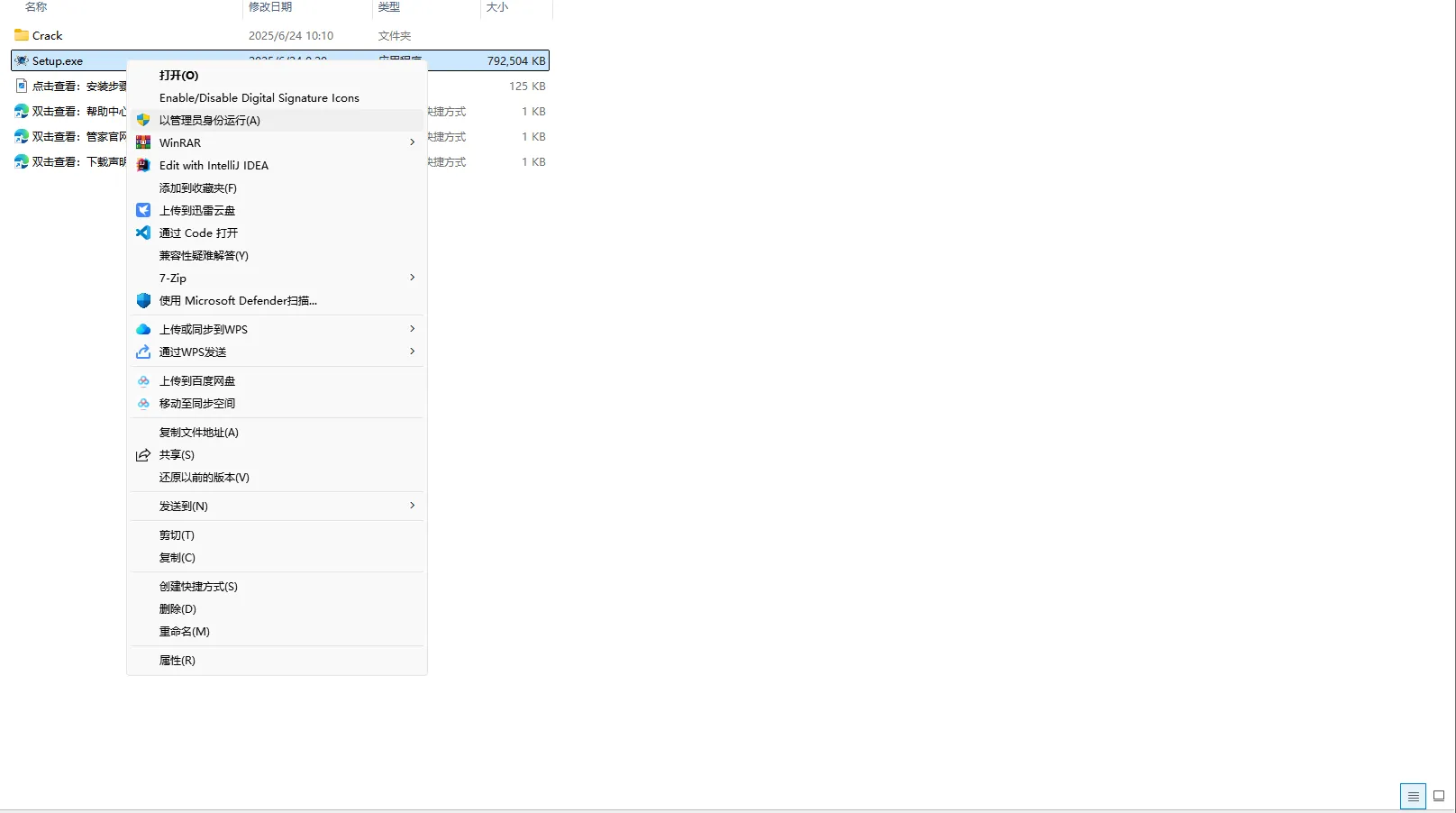
Task: Select 移动至同步空间 option
Action: 277,403
